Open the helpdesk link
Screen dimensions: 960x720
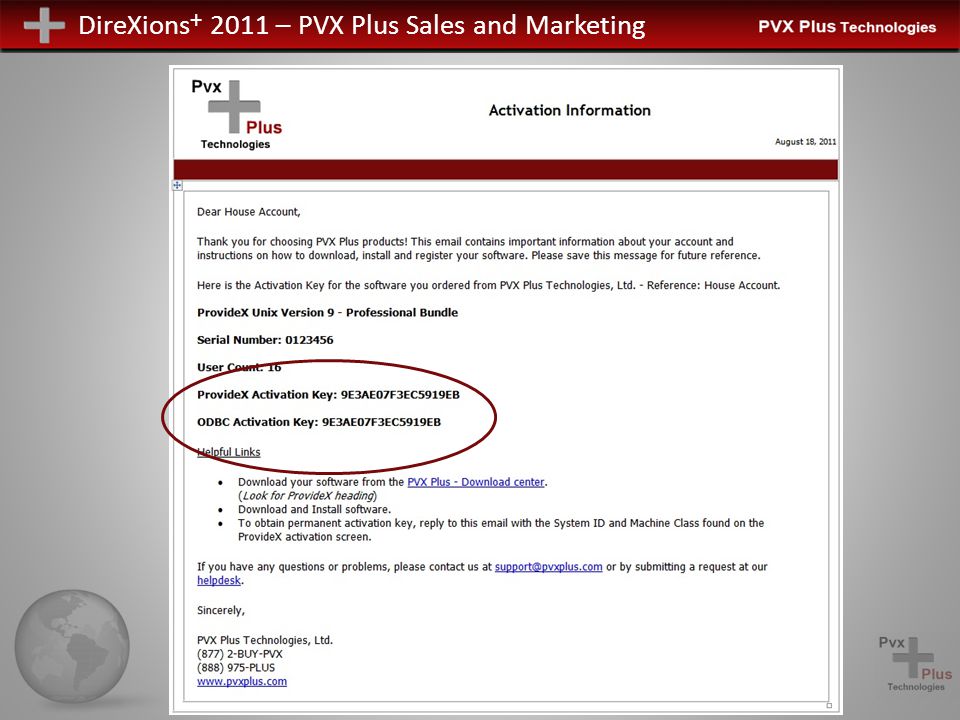[219, 580]
